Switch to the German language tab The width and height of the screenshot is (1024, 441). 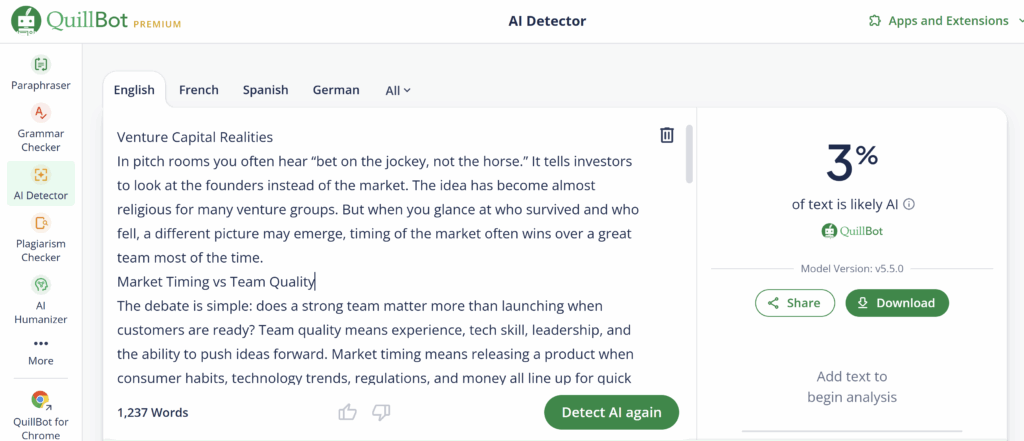(336, 90)
